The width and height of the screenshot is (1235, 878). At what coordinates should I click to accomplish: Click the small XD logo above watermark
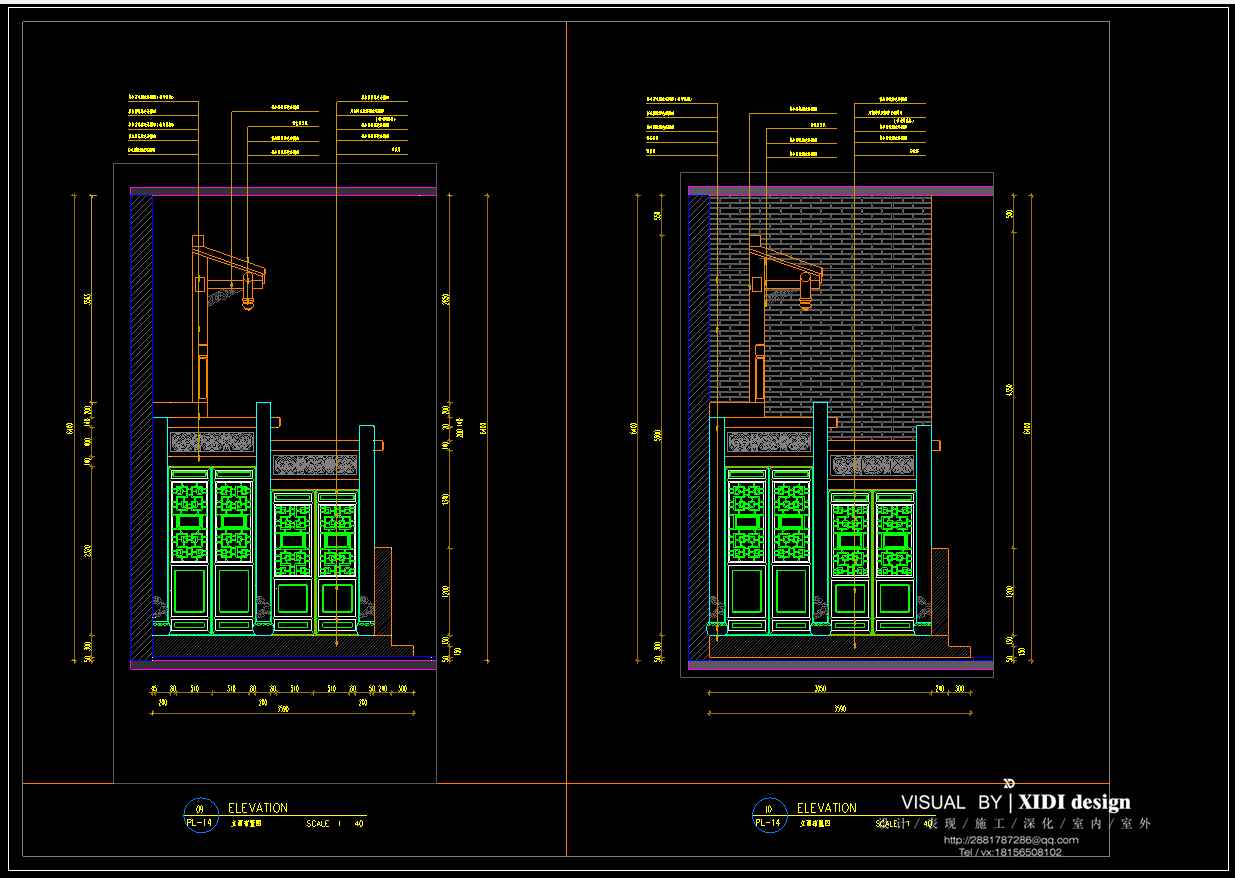tap(1009, 783)
